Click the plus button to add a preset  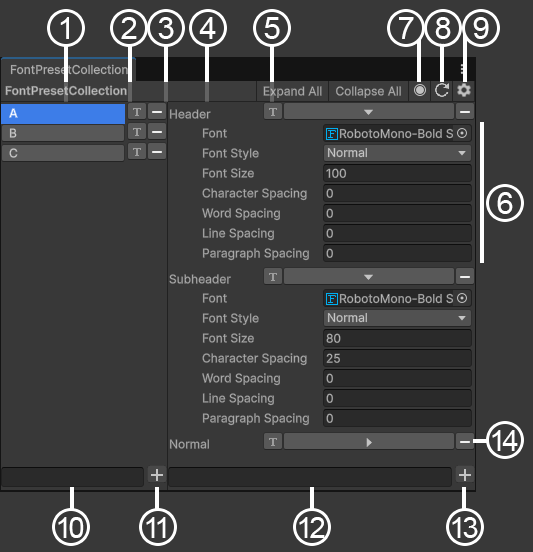[x=157, y=475]
